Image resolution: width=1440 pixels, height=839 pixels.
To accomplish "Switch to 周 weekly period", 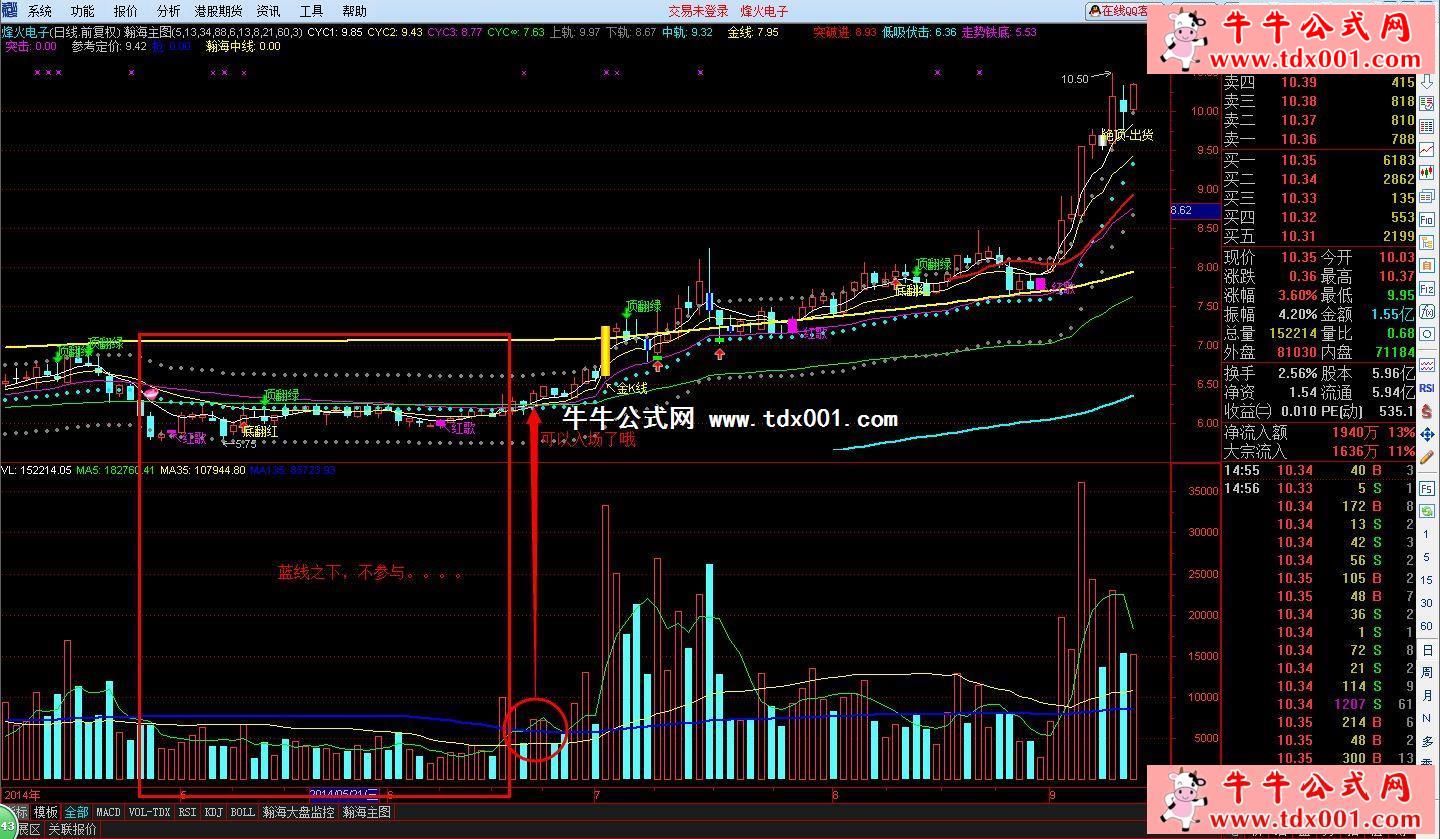I will click(1428, 672).
